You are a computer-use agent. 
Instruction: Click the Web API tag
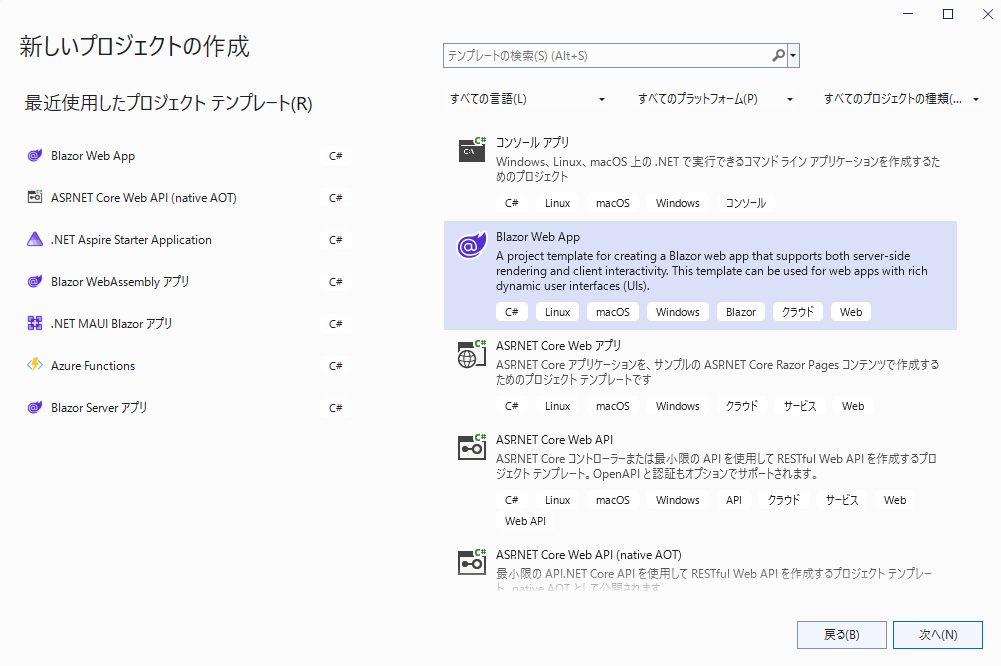(525, 521)
